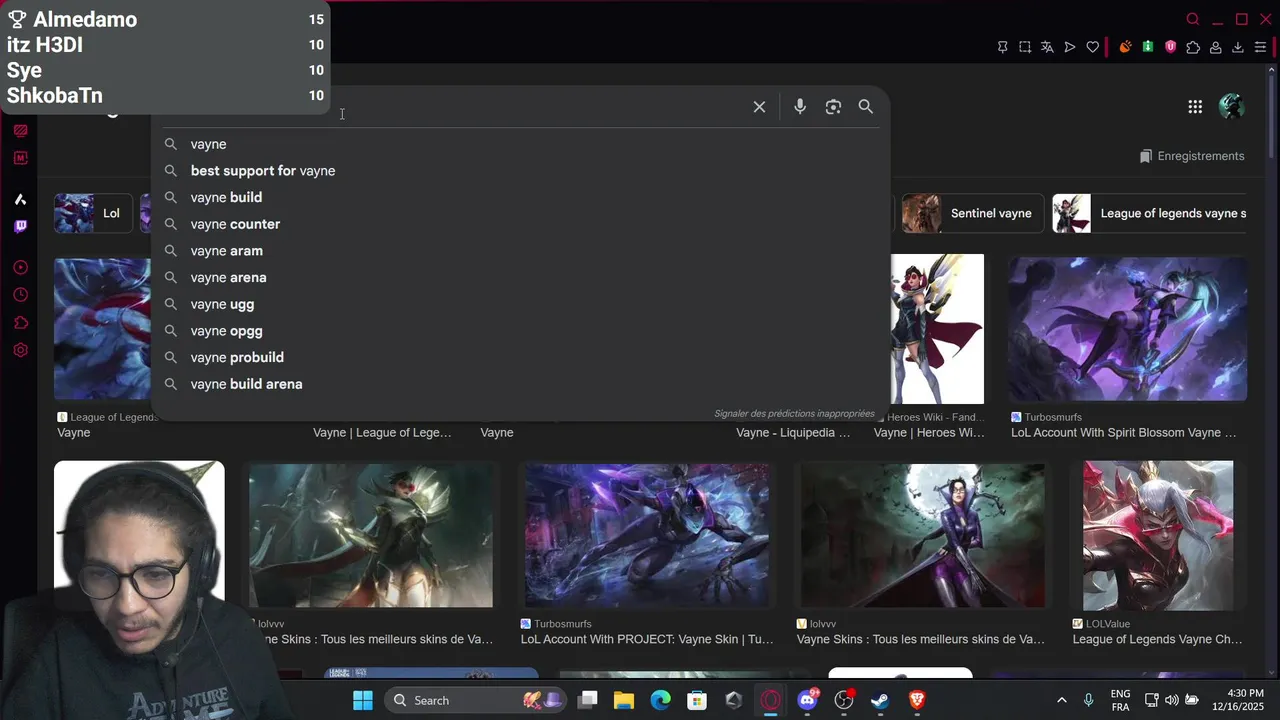Open Google apps grid
Screen dimensions: 1280x720
tap(1195, 107)
